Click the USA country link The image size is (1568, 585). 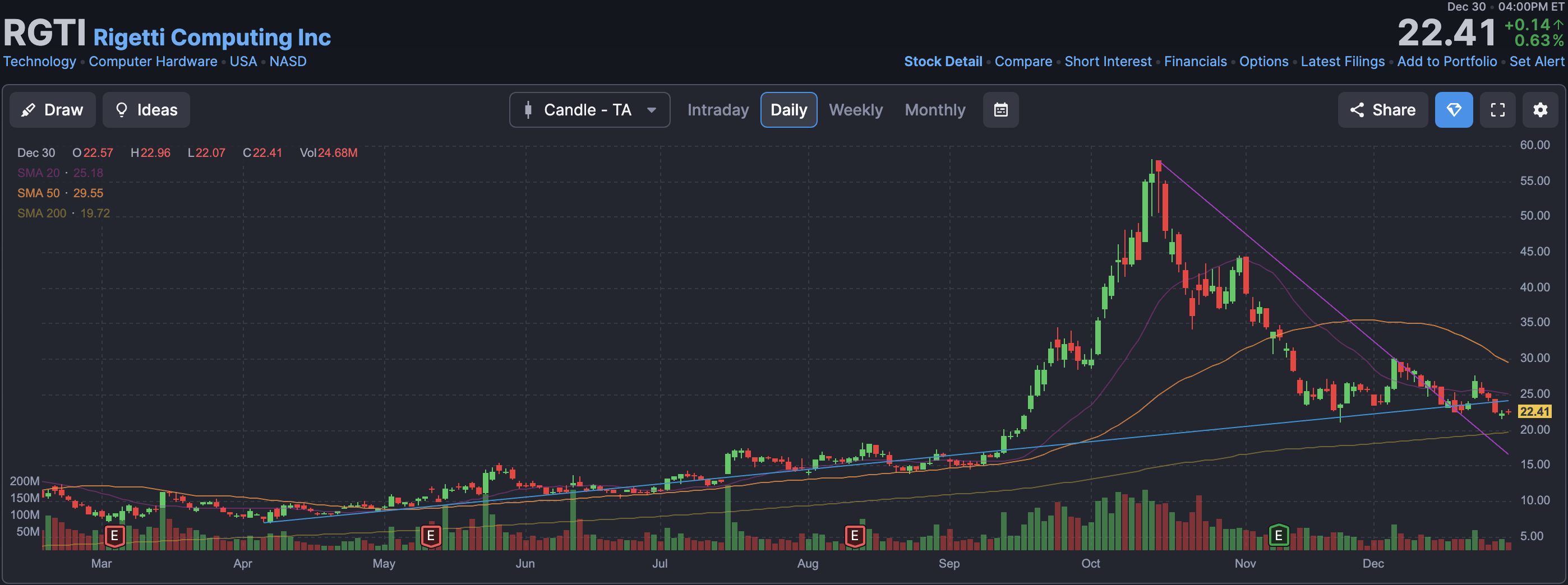tap(243, 62)
